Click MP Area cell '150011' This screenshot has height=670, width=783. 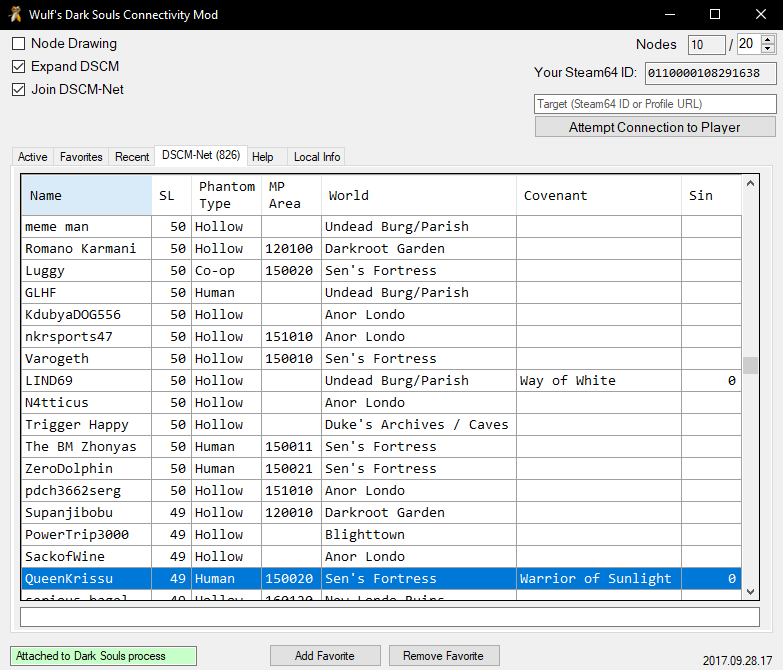click(x=291, y=446)
